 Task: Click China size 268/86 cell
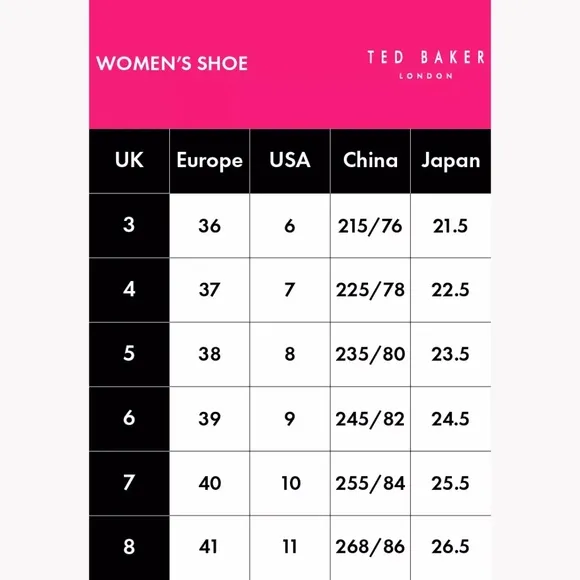point(370,547)
